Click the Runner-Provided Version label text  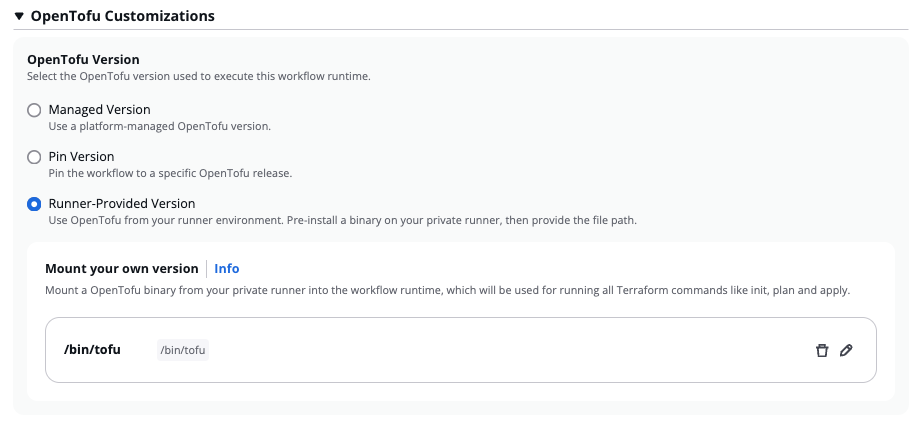pos(122,203)
